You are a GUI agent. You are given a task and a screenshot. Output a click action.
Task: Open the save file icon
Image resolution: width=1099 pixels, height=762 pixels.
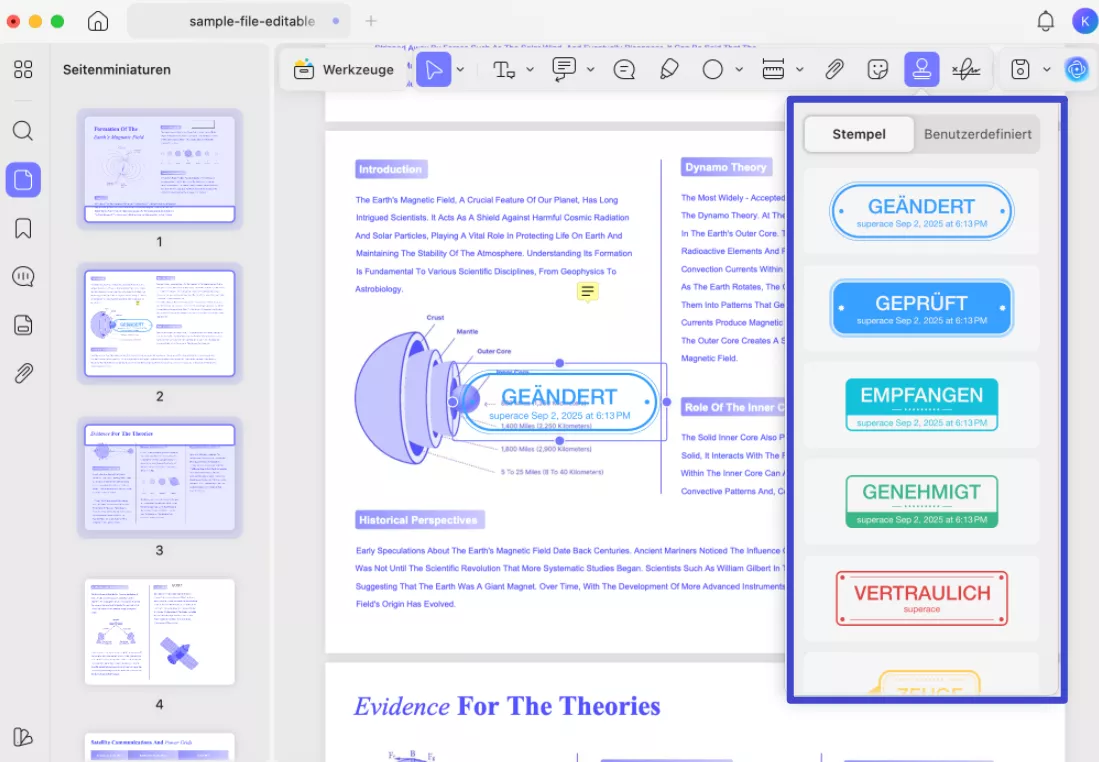click(x=1020, y=69)
